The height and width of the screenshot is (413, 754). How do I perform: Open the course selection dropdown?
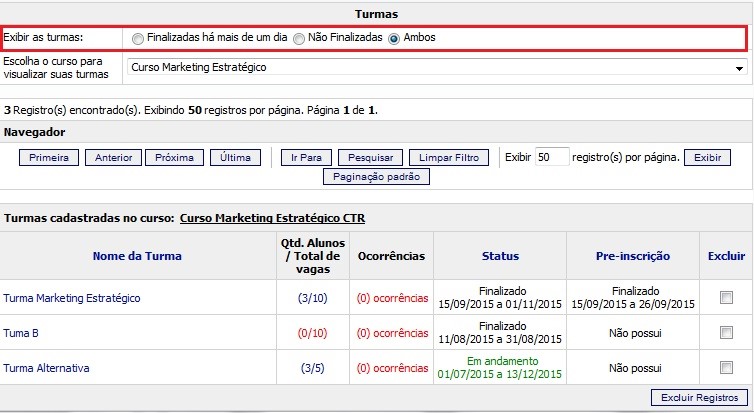[x=438, y=68]
